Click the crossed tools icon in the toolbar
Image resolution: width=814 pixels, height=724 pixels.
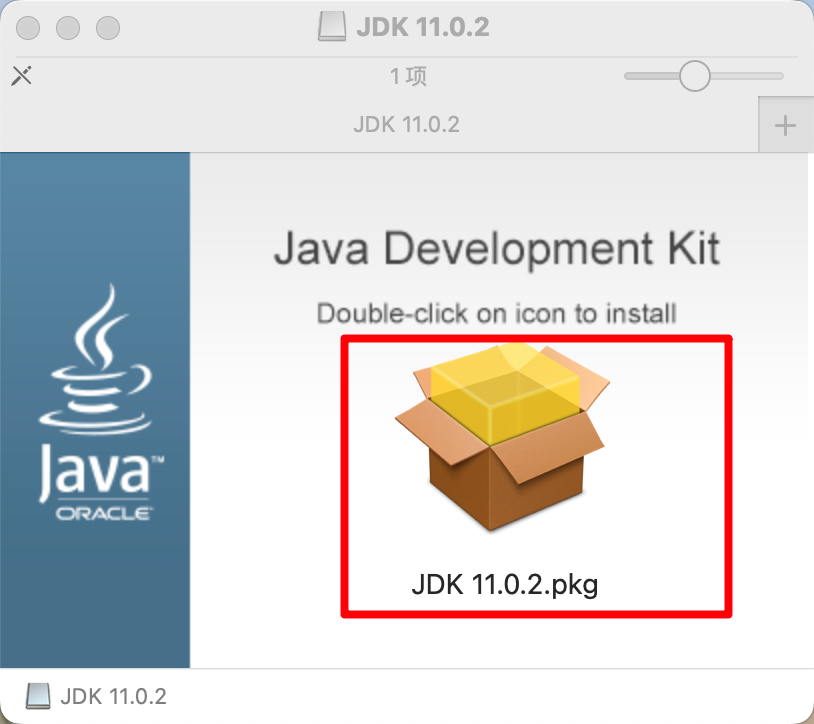click(22, 76)
